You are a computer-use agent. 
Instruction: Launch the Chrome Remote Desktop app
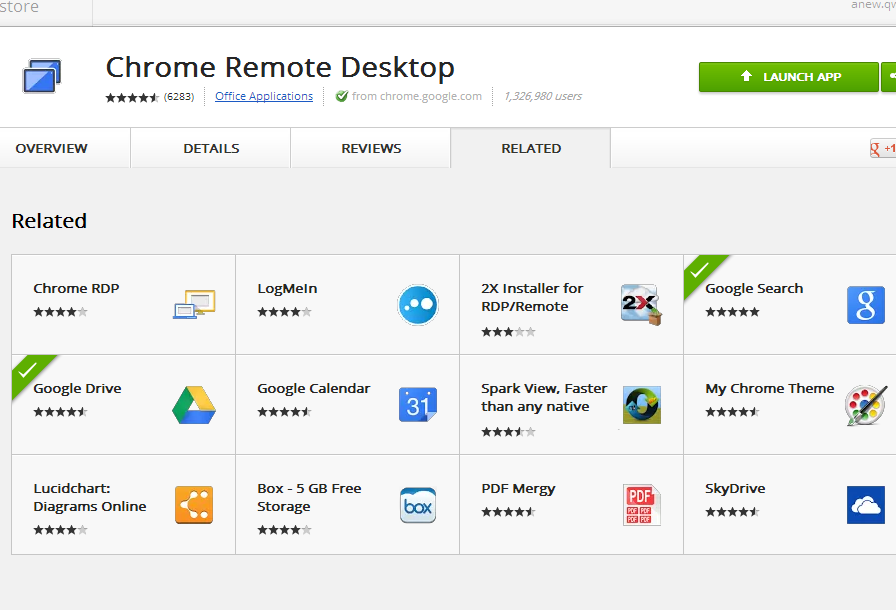tap(789, 77)
